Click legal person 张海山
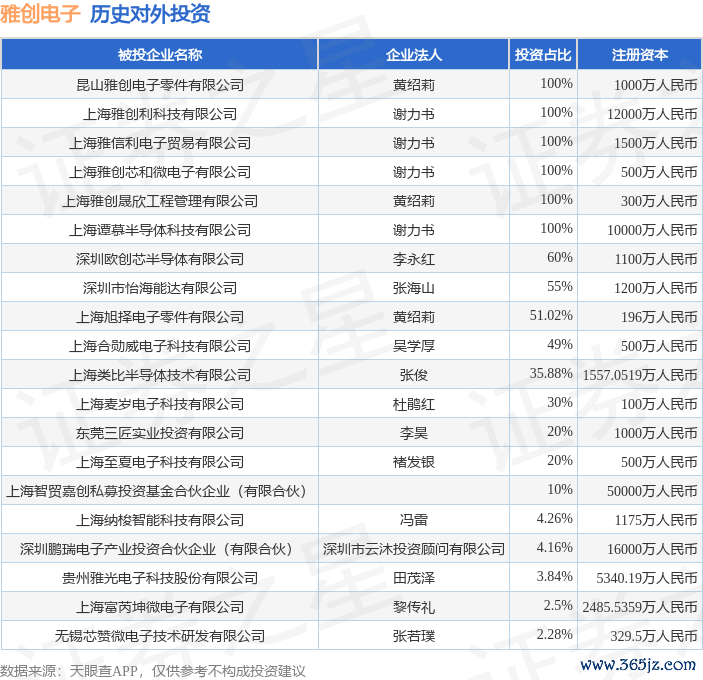Screen dimensions: 703x680 point(414,288)
